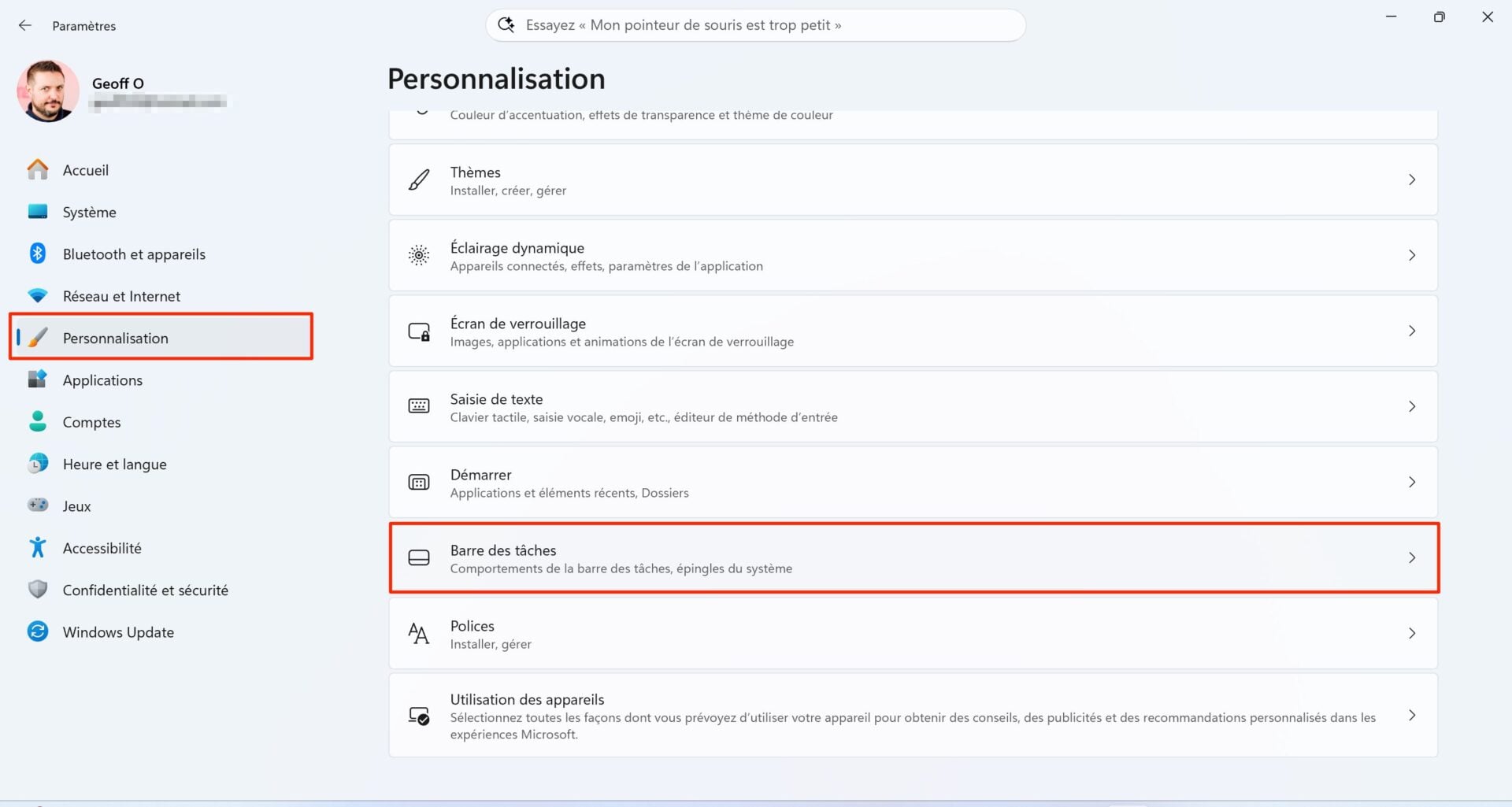Expand the Saisie de texte chevron
Image resolution: width=1512 pixels, height=807 pixels.
[x=1412, y=406]
